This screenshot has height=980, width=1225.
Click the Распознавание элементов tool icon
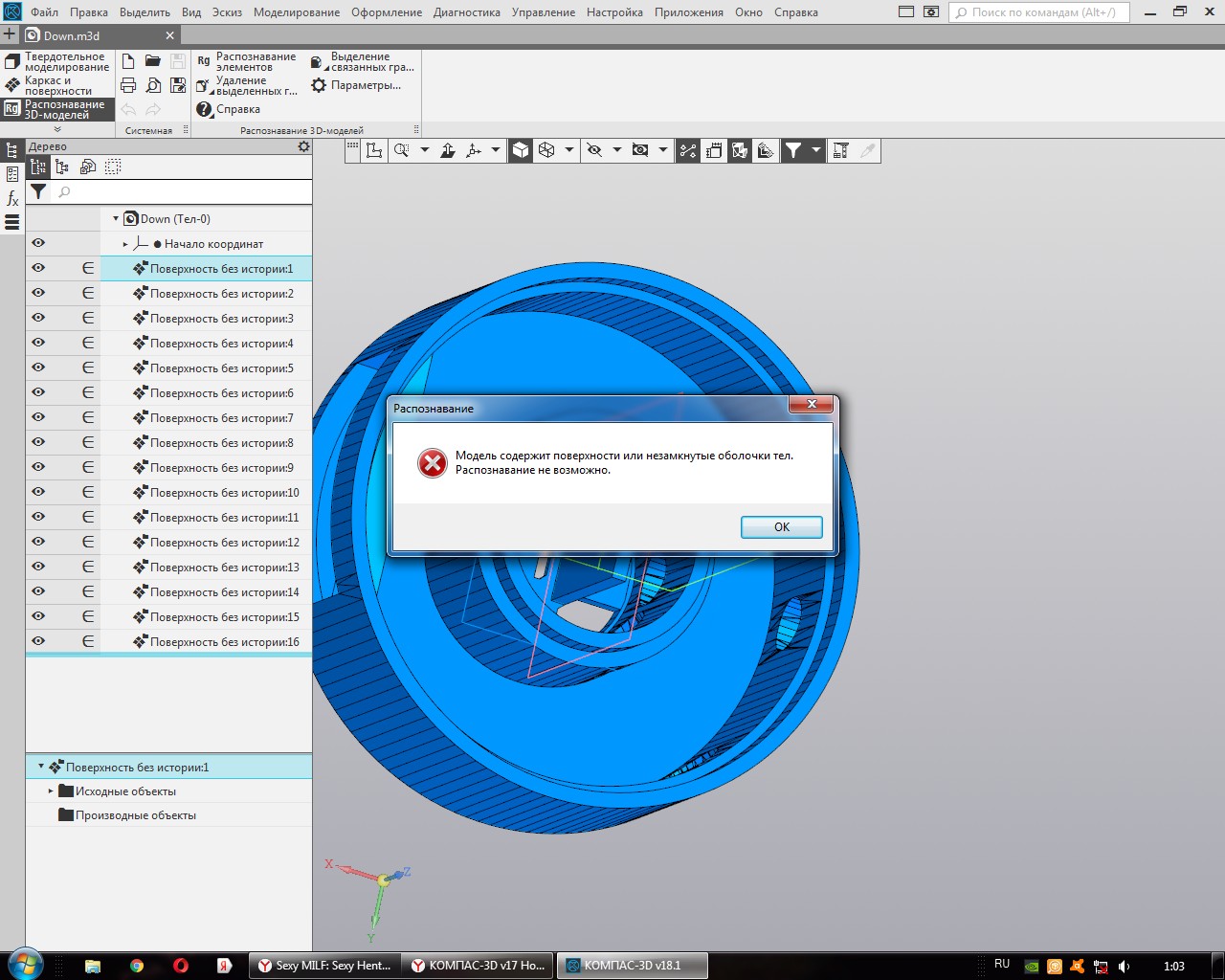(x=204, y=61)
